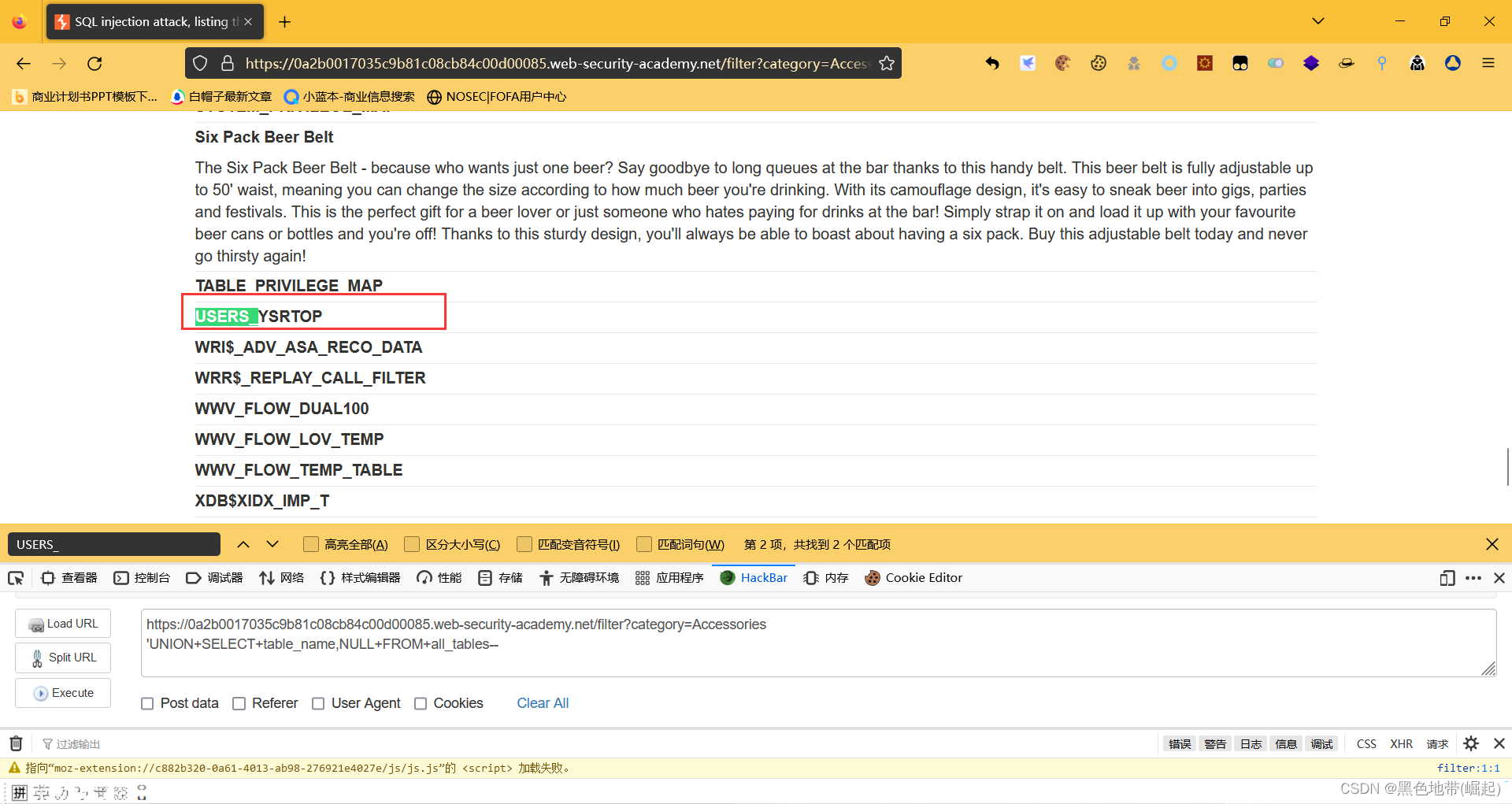Switch to the 网络 network tab

click(282, 578)
